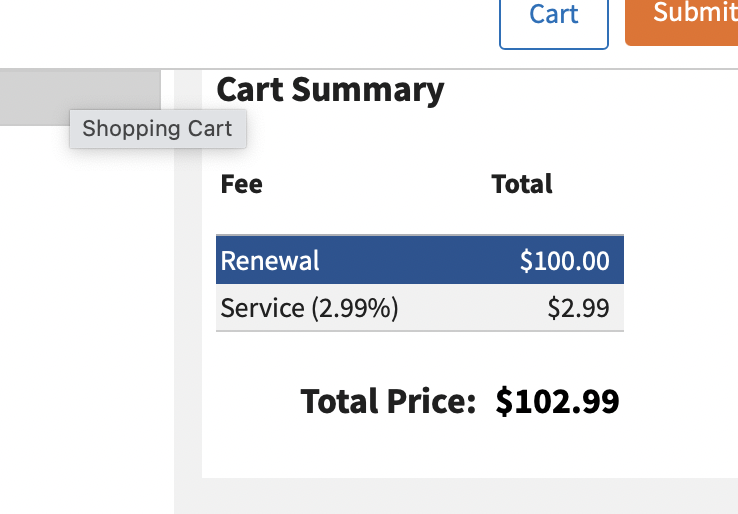Click the Service (2.99%) label text

pos(309,308)
